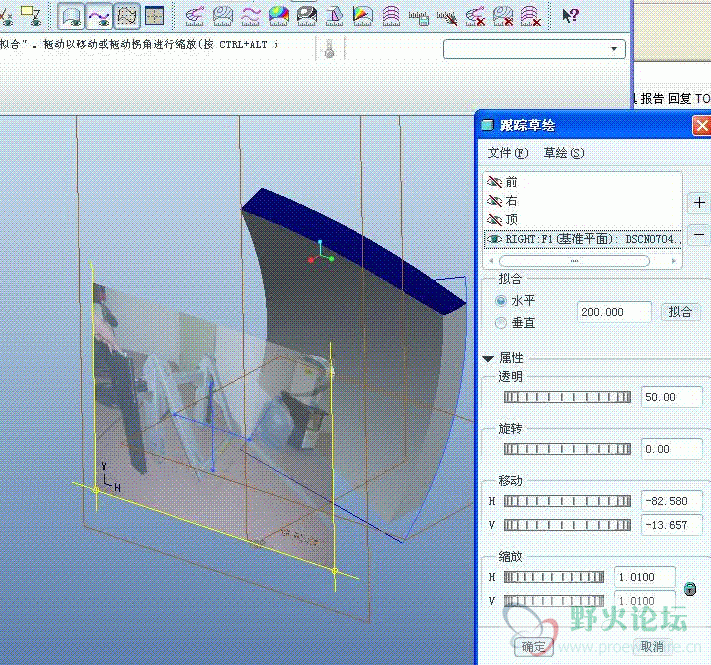Click the -13.657 move V field

[x=673, y=525]
